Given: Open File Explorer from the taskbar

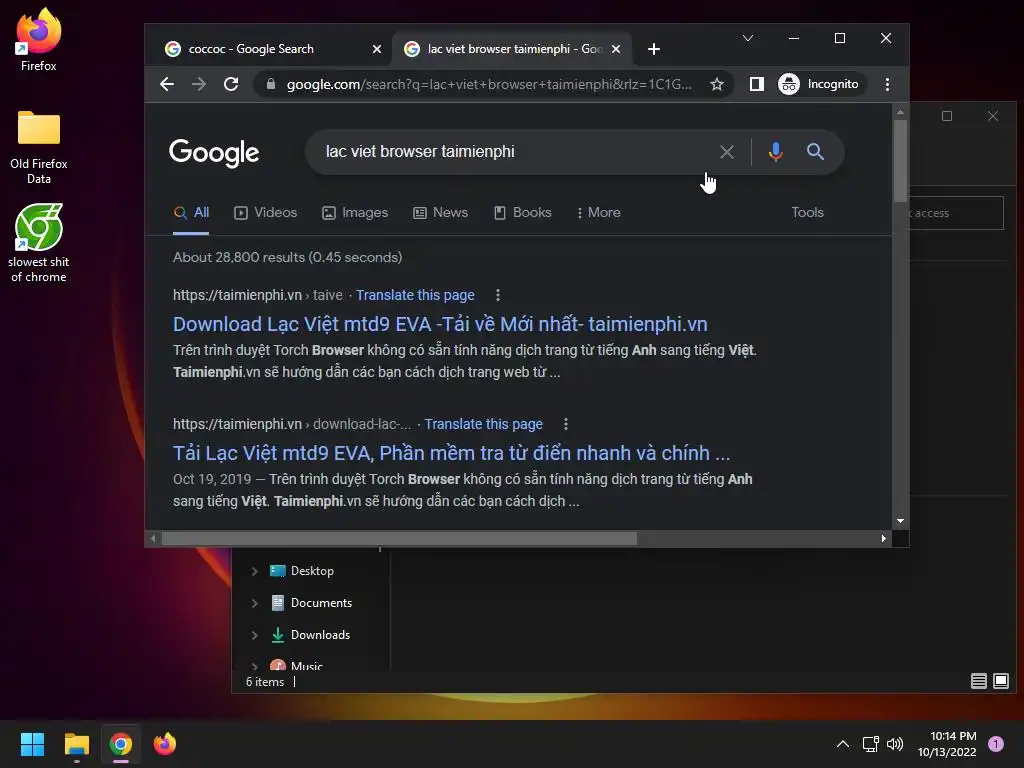Looking at the screenshot, I should 76,744.
